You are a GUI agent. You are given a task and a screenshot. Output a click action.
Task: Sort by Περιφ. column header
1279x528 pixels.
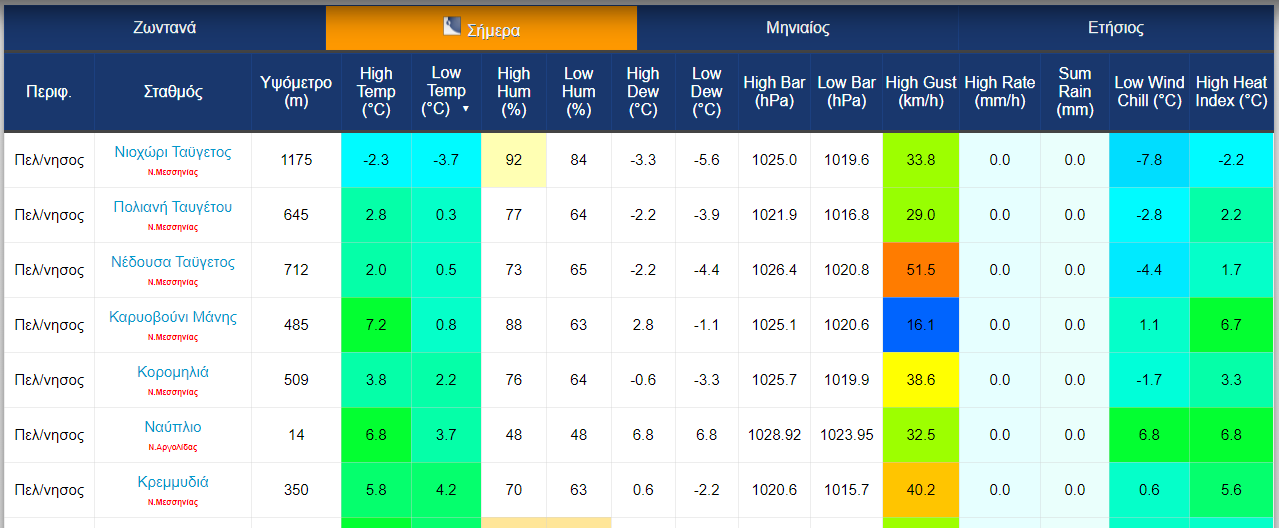49,92
